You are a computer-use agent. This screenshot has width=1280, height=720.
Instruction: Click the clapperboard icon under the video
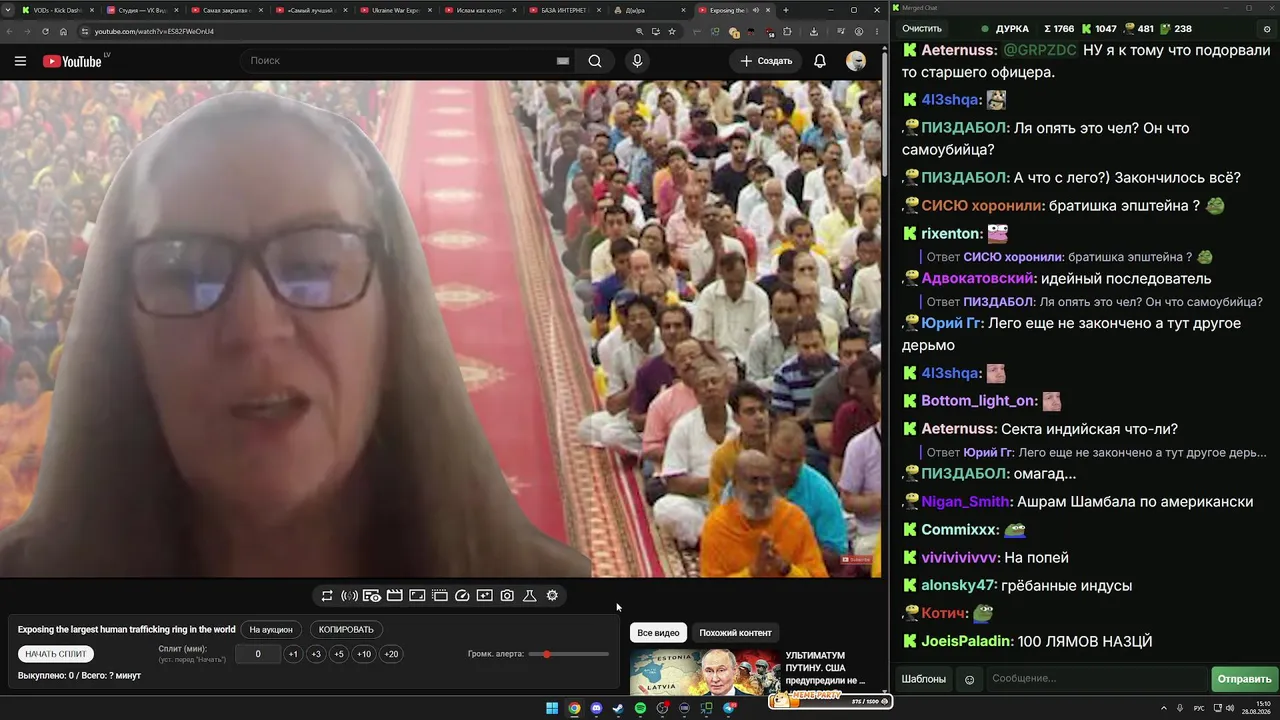(395, 596)
